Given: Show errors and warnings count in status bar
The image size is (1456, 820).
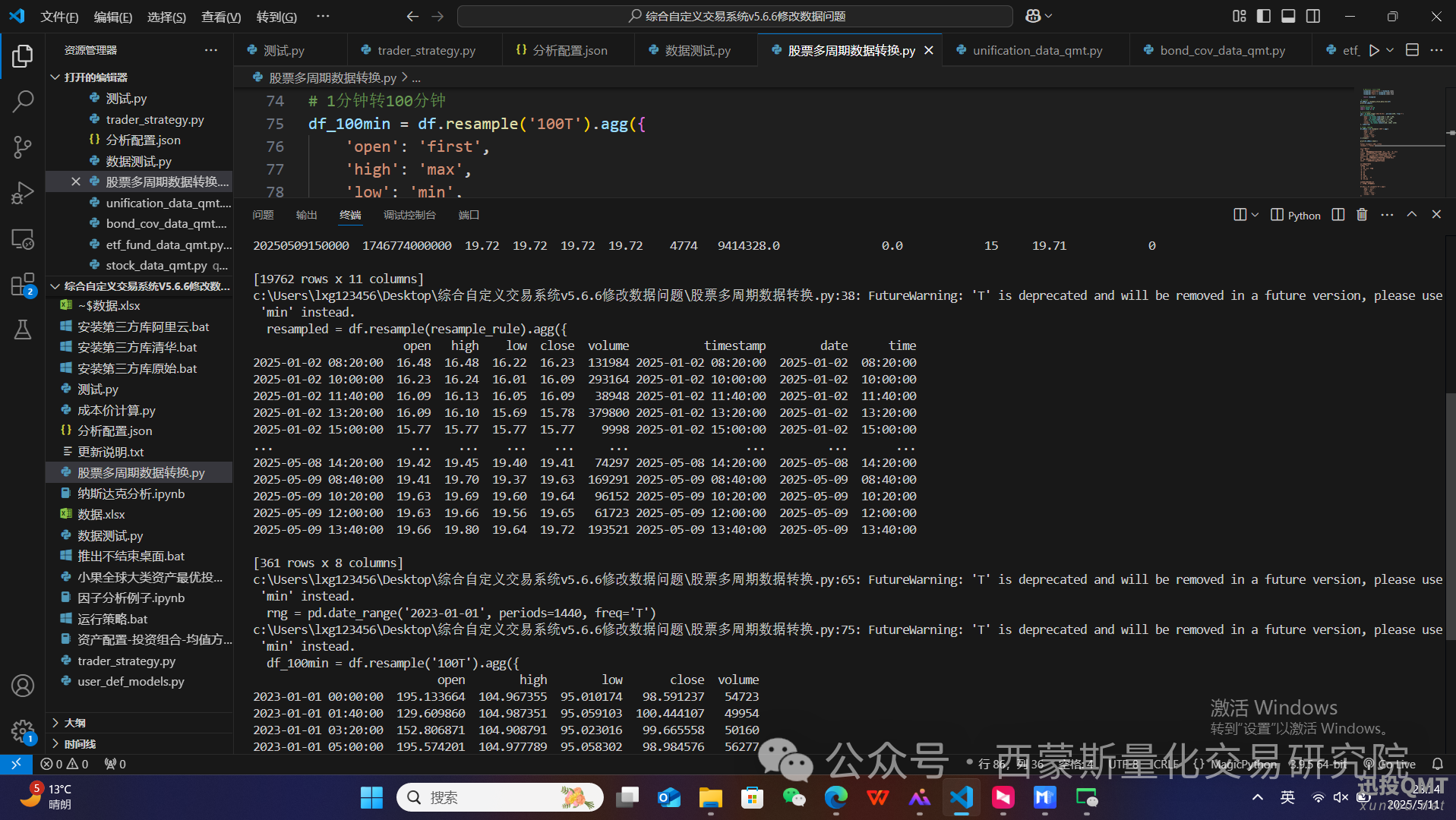Looking at the screenshot, I should [65, 764].
